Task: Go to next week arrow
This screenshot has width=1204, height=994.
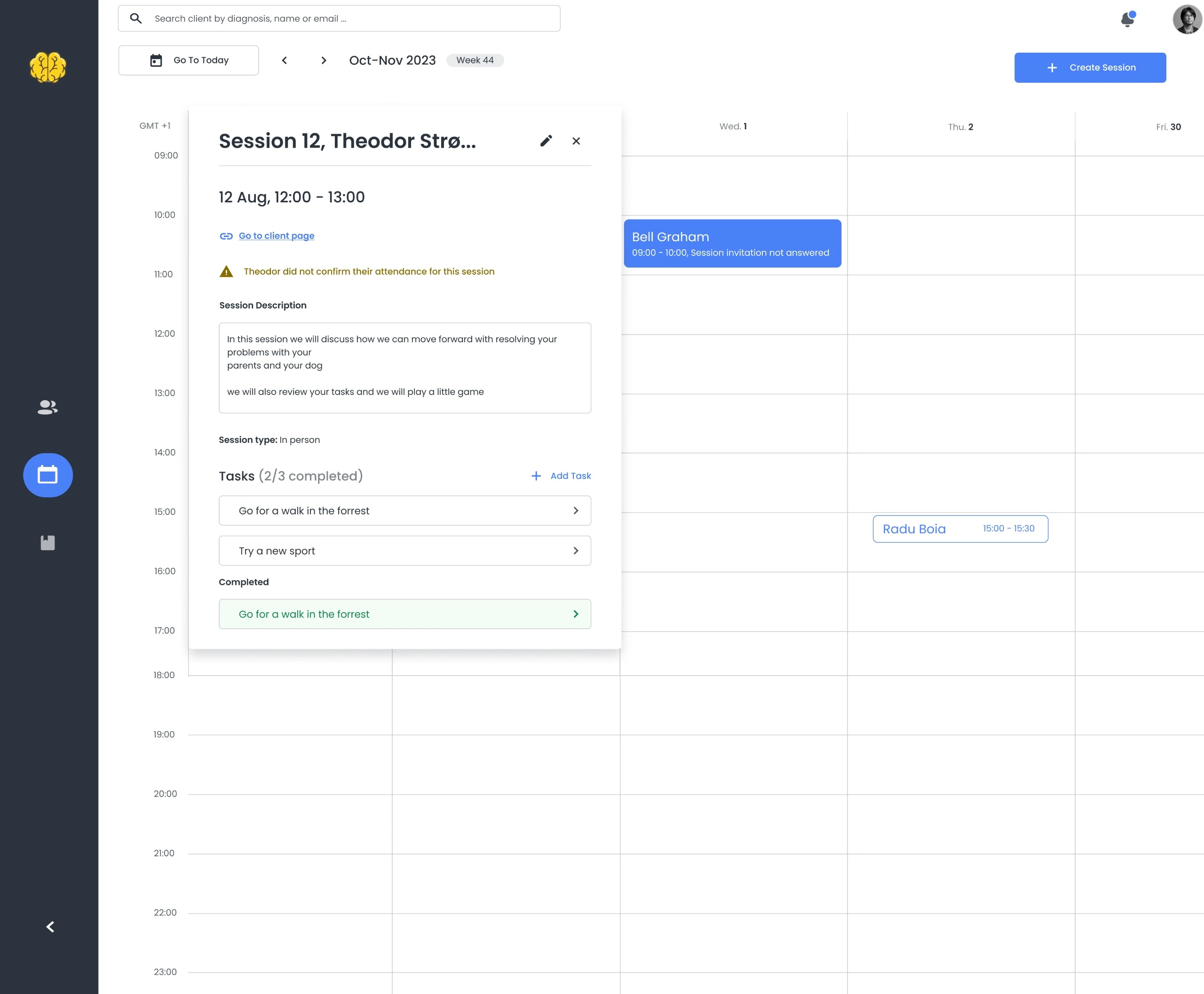Action: [x=324, y=60]
